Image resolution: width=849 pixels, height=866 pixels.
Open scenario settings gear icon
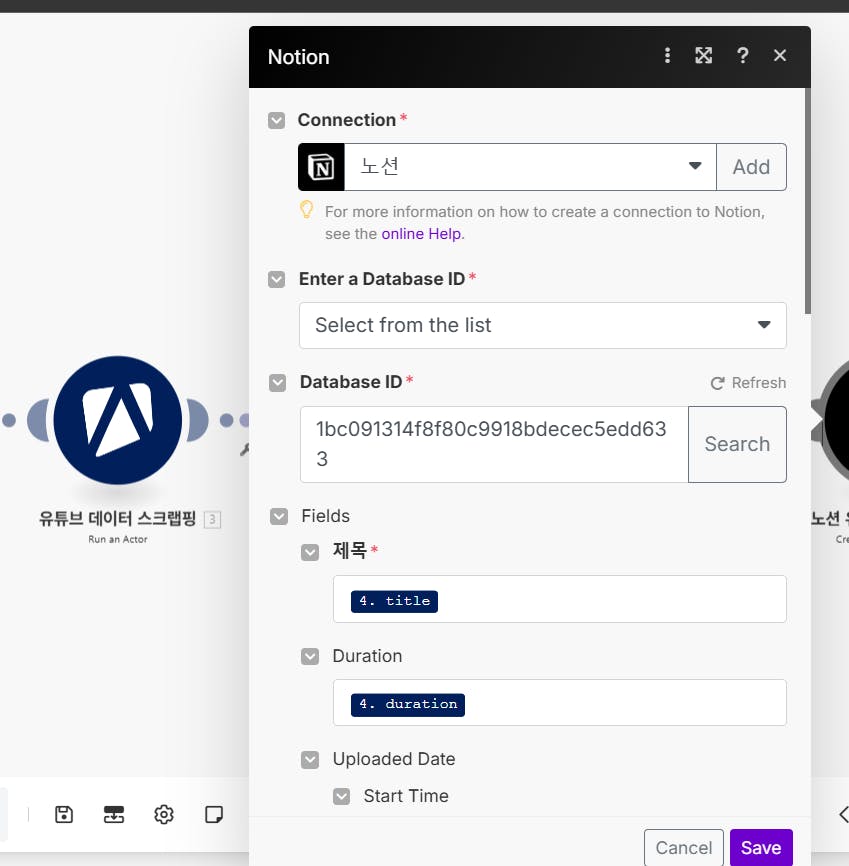coord(164,814)
